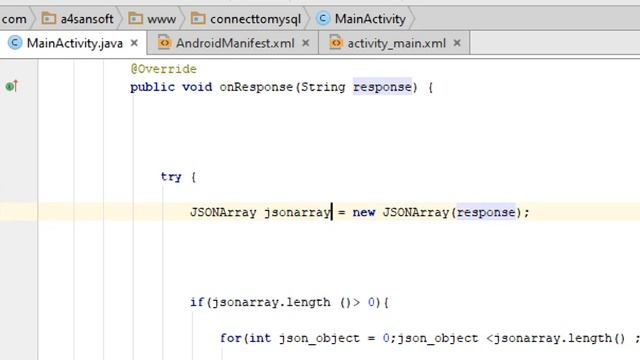Click the public keyword

click(x=153, y=87)
